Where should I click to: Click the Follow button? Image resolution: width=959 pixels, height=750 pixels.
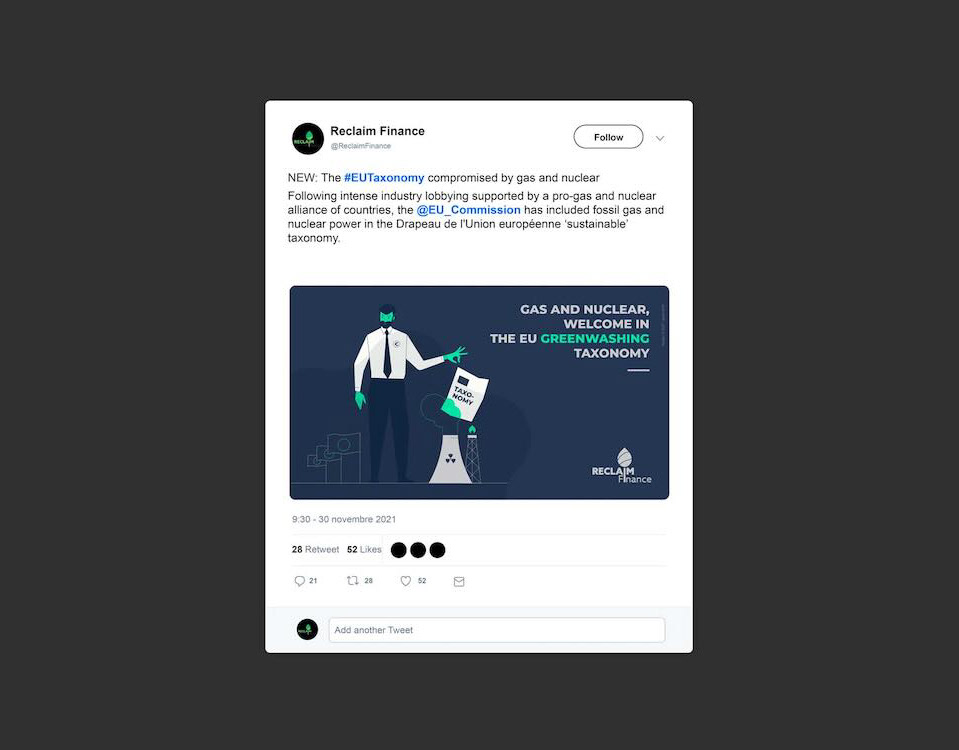pos(608,137)
